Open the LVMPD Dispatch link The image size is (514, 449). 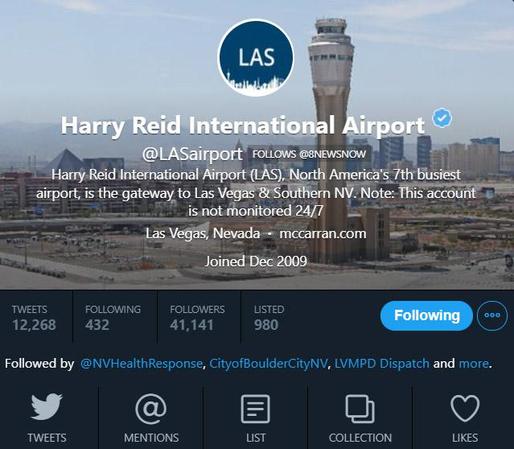pos(382,363)
